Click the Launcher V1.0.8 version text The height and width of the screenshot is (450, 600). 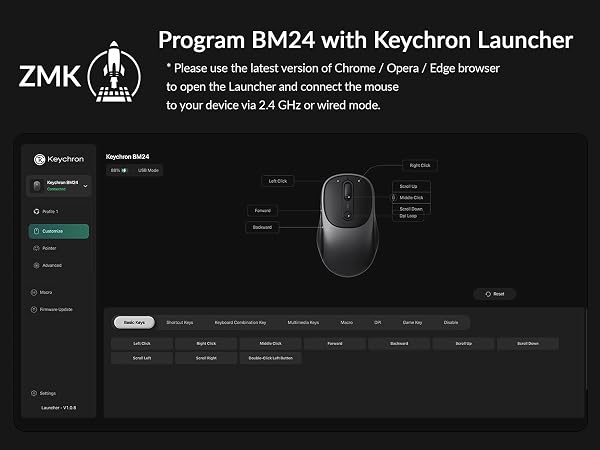click(59, 408)
